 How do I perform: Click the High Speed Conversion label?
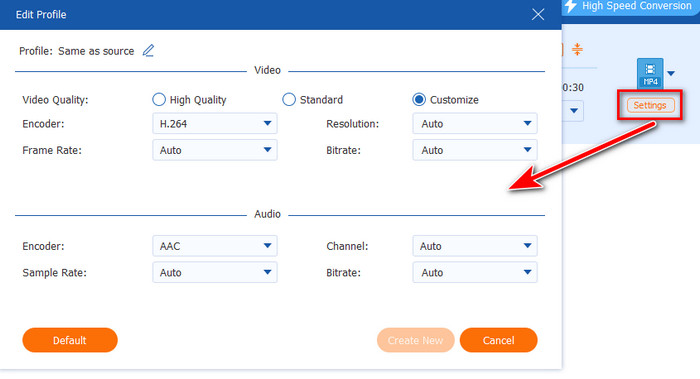tap(637, 6)
